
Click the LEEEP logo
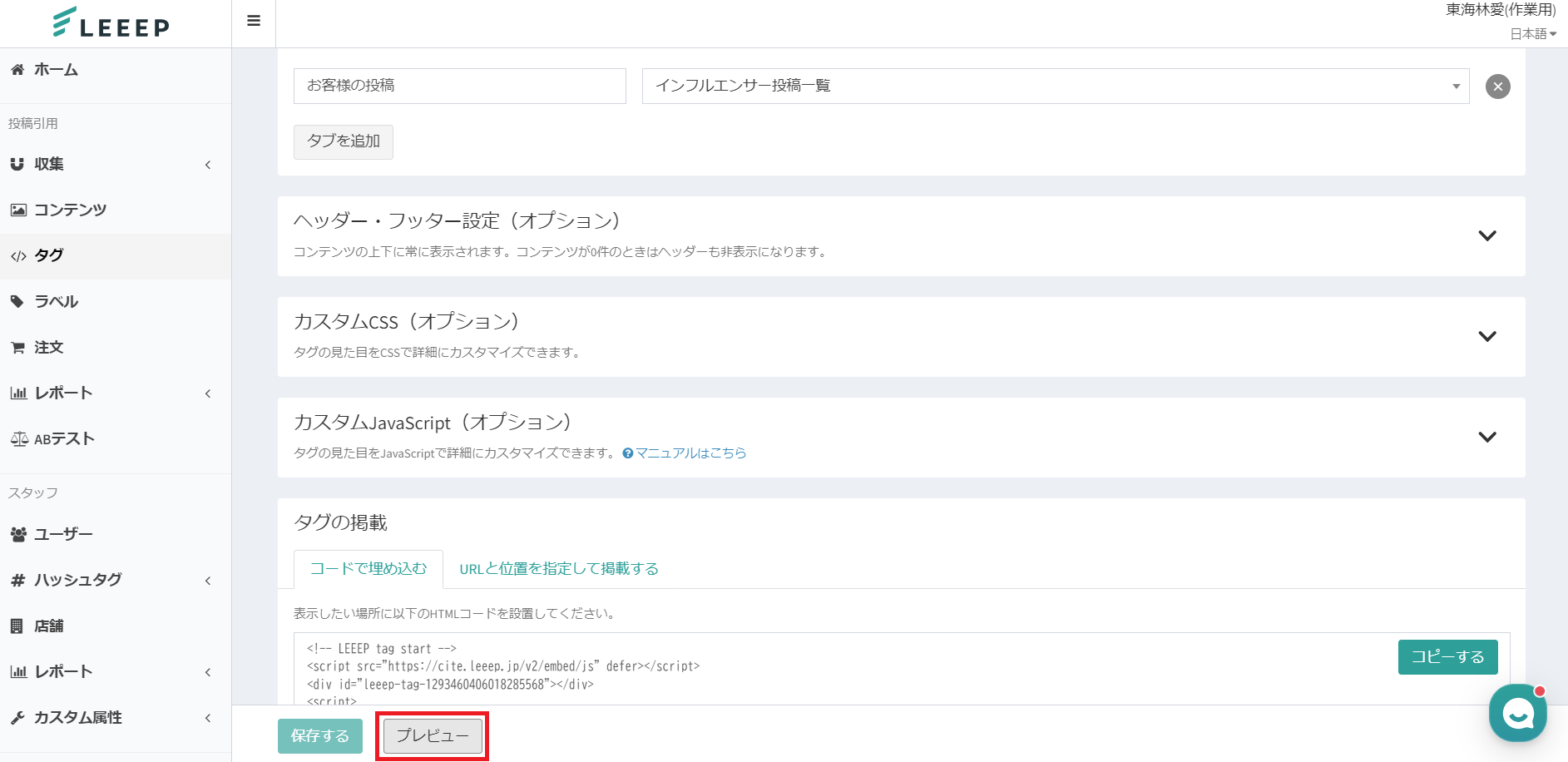coord(111,22)
